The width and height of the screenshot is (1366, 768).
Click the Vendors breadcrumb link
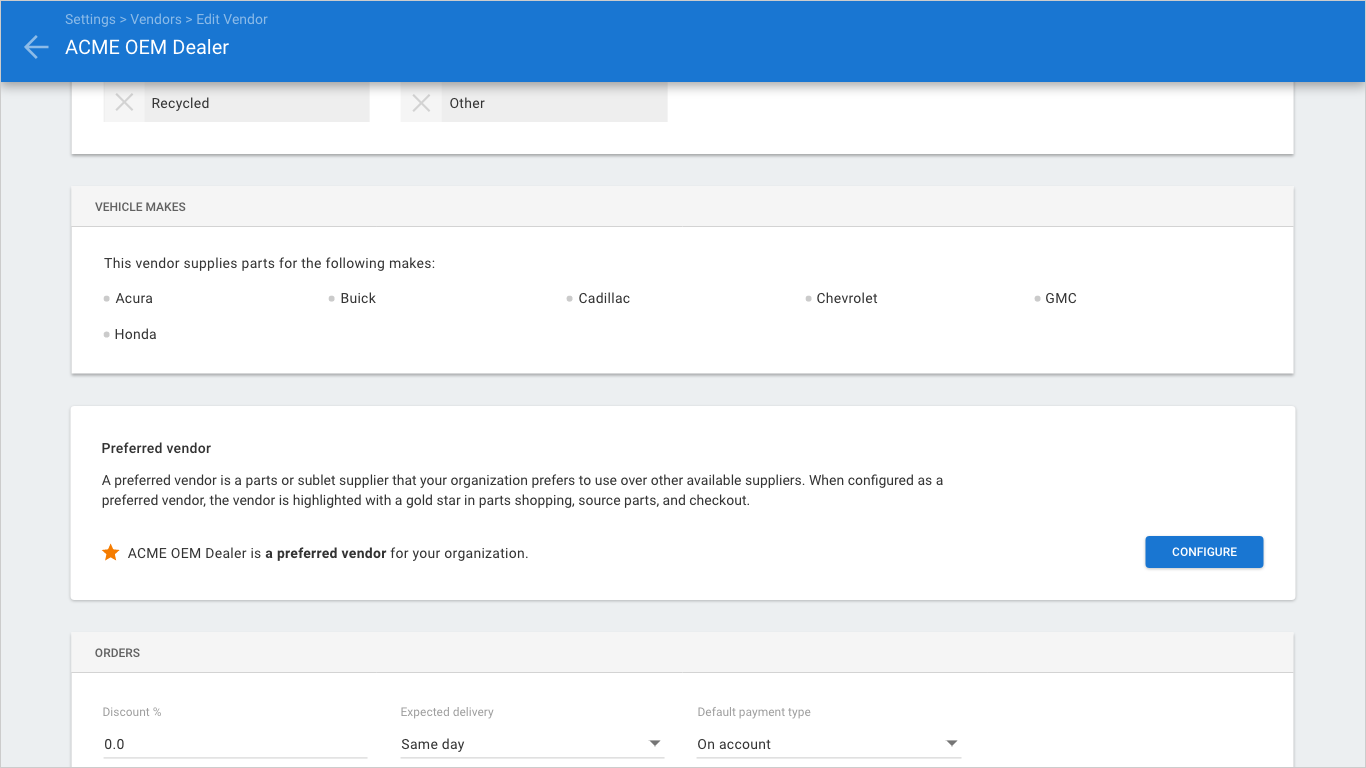pyautogui.click(x=156, y=19)
